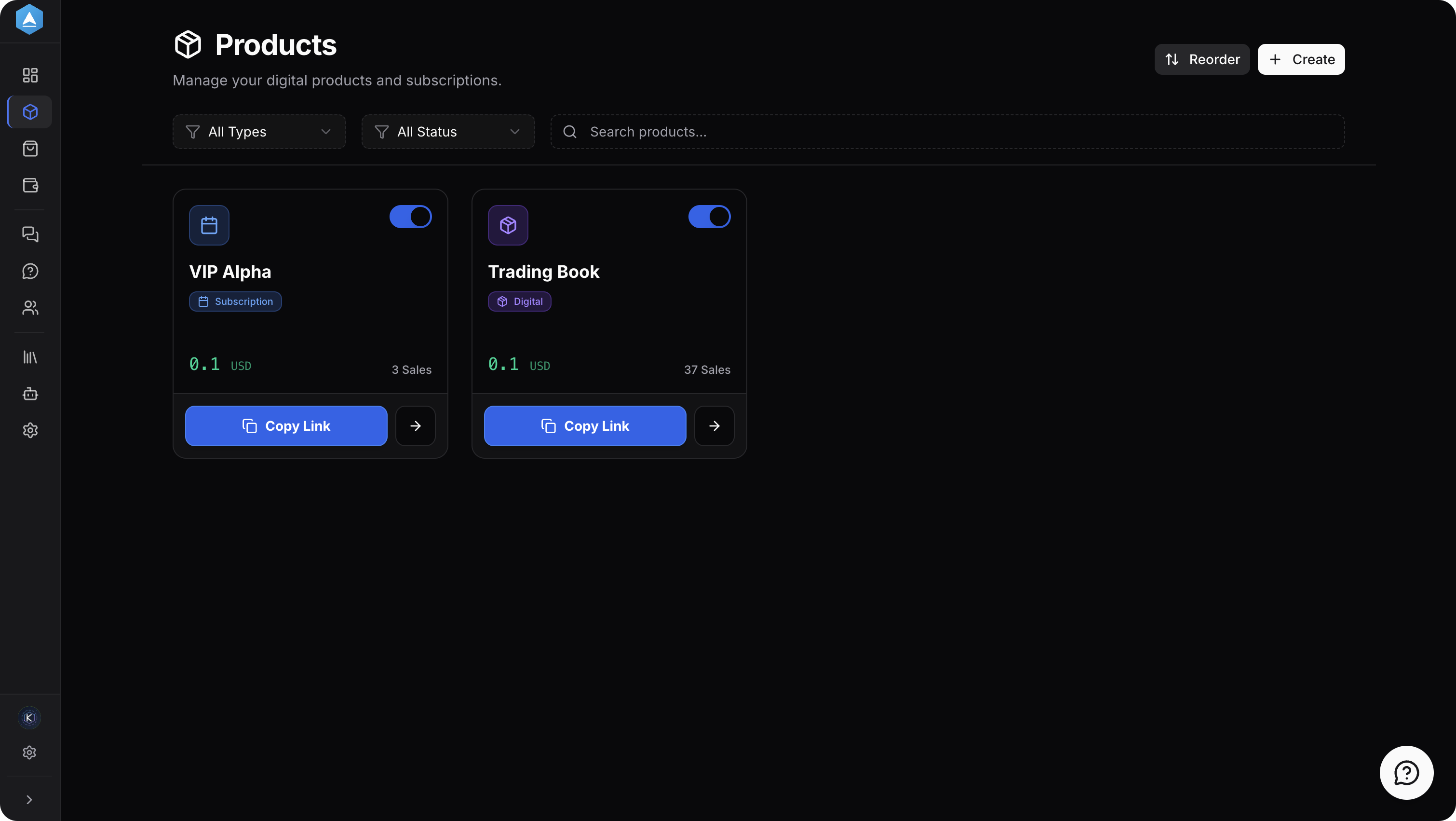Open the users group icon in sidebar
This screenshot has height=821, width=1456.
click(30, 308)
